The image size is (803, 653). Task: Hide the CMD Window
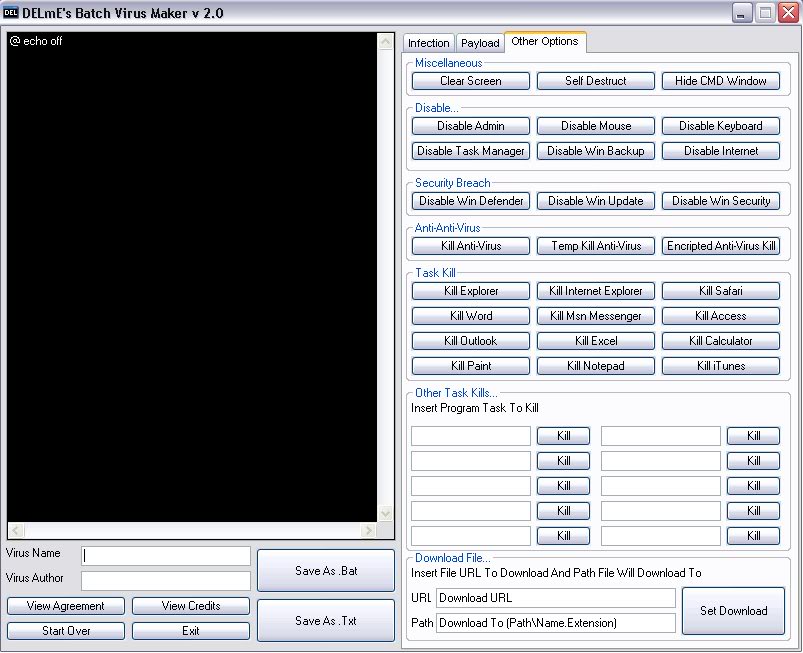(720, 80)
